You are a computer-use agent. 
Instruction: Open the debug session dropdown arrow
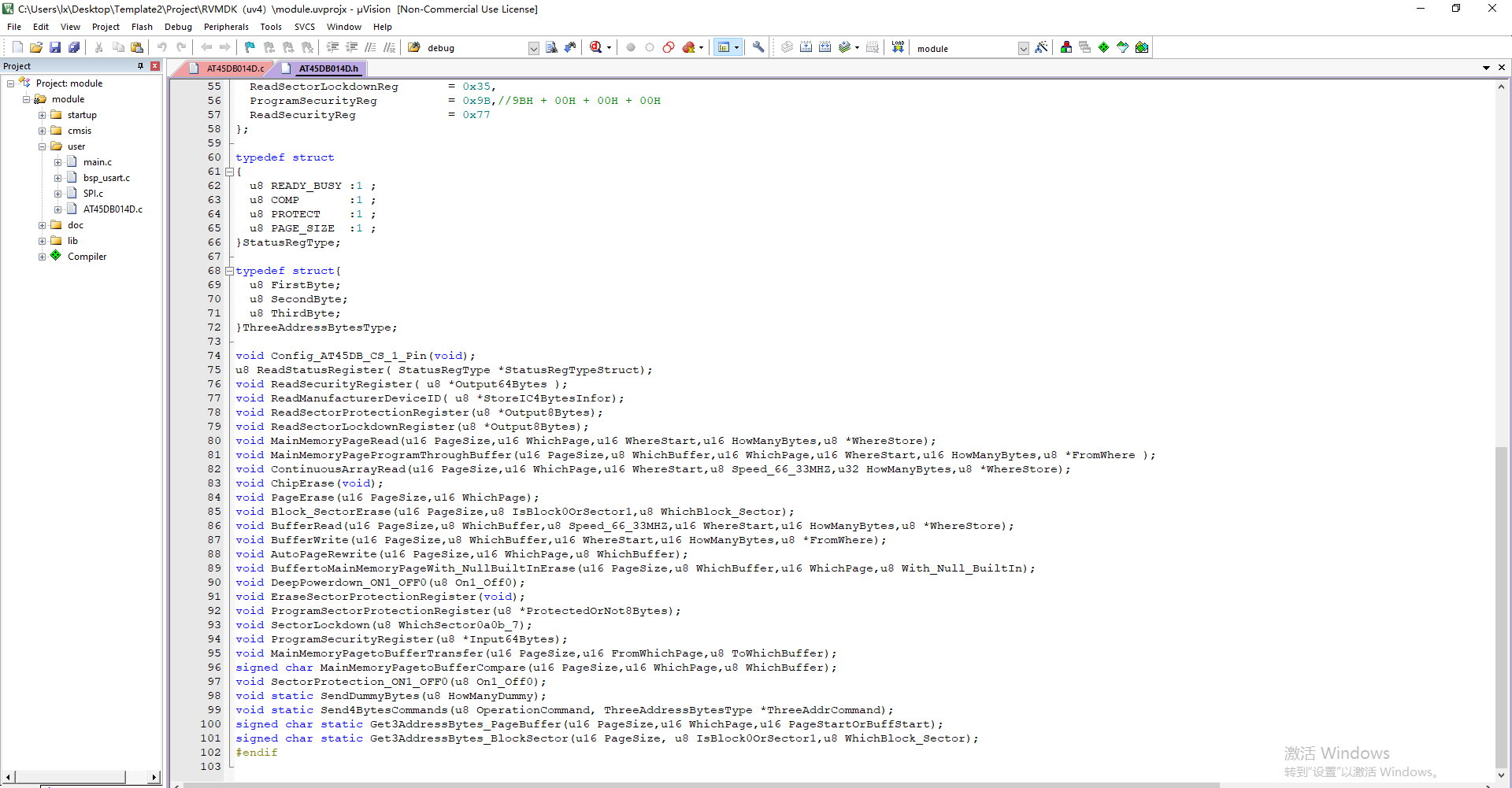click(x=609, y=48)
